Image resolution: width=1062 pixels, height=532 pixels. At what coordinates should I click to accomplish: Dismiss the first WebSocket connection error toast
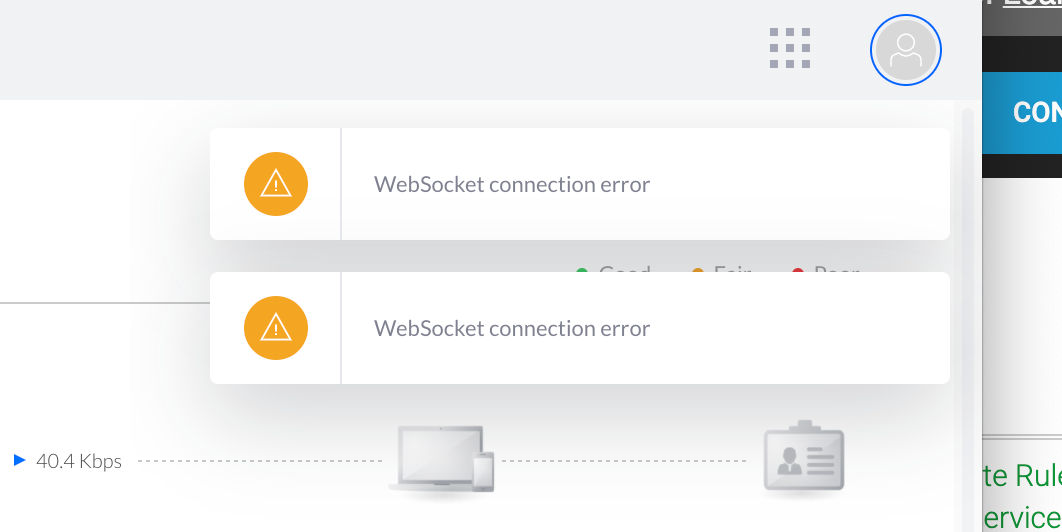click(580, 184)
